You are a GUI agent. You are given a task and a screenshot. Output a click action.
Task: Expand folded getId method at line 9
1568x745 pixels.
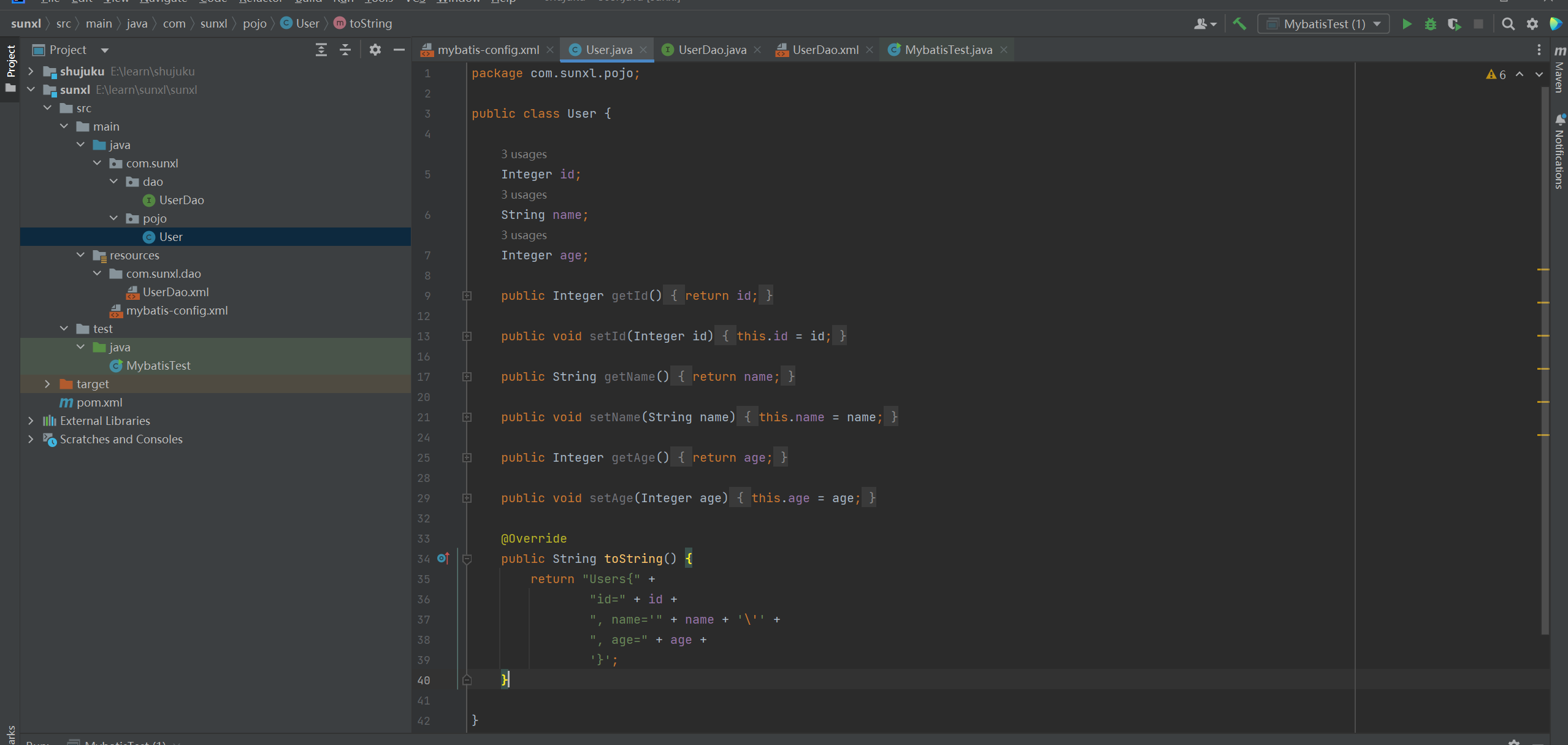(467, 296)
